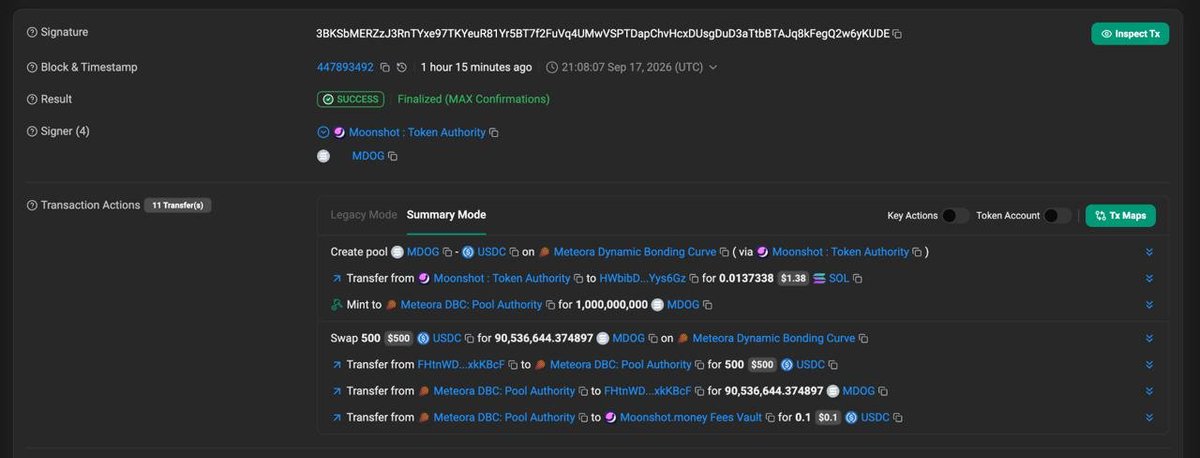Open the MDOG signer link
Screen dimensions: 1200x458
click(x=368, y=156)
